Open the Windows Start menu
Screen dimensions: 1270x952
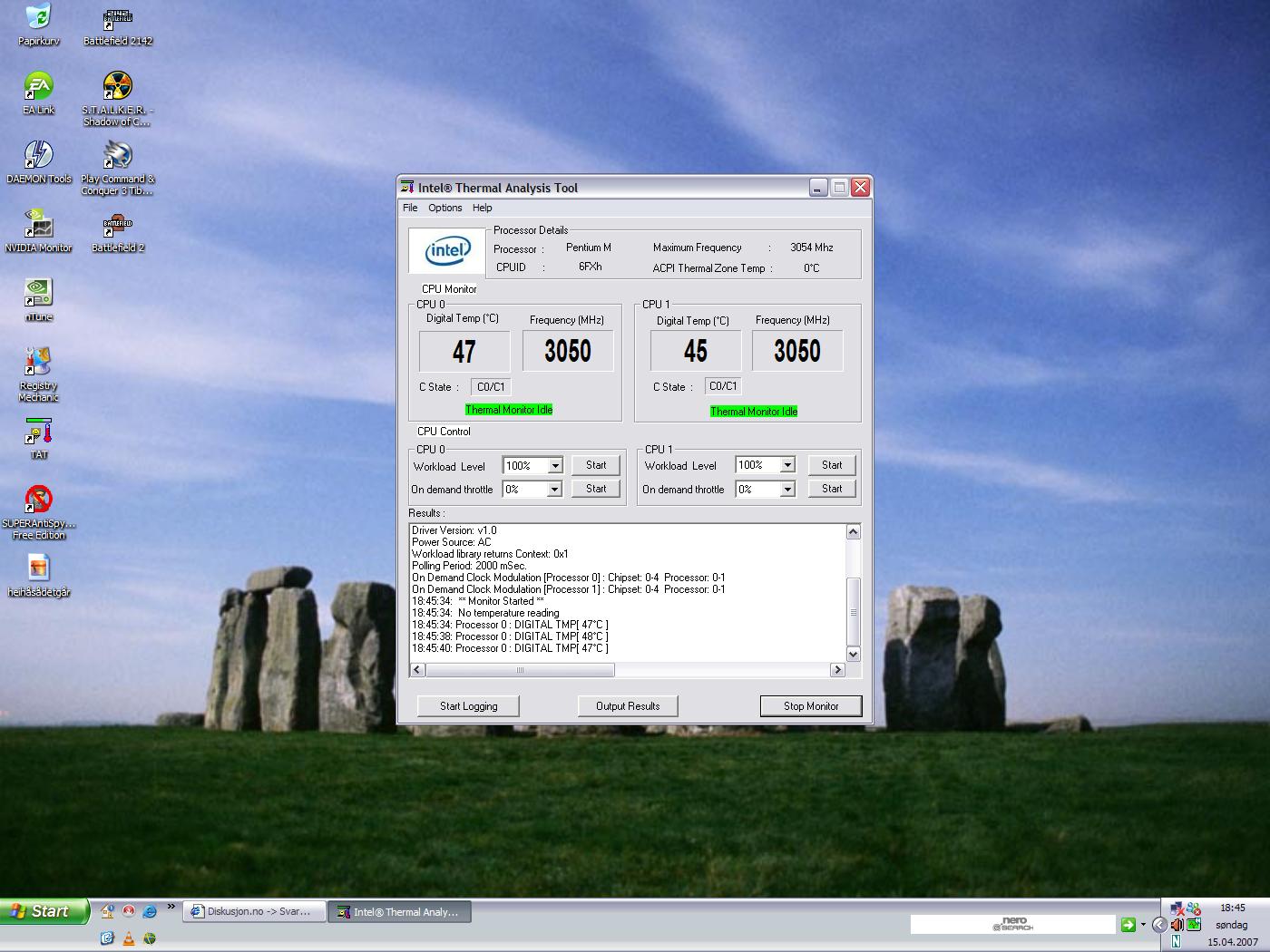(44, 911)
